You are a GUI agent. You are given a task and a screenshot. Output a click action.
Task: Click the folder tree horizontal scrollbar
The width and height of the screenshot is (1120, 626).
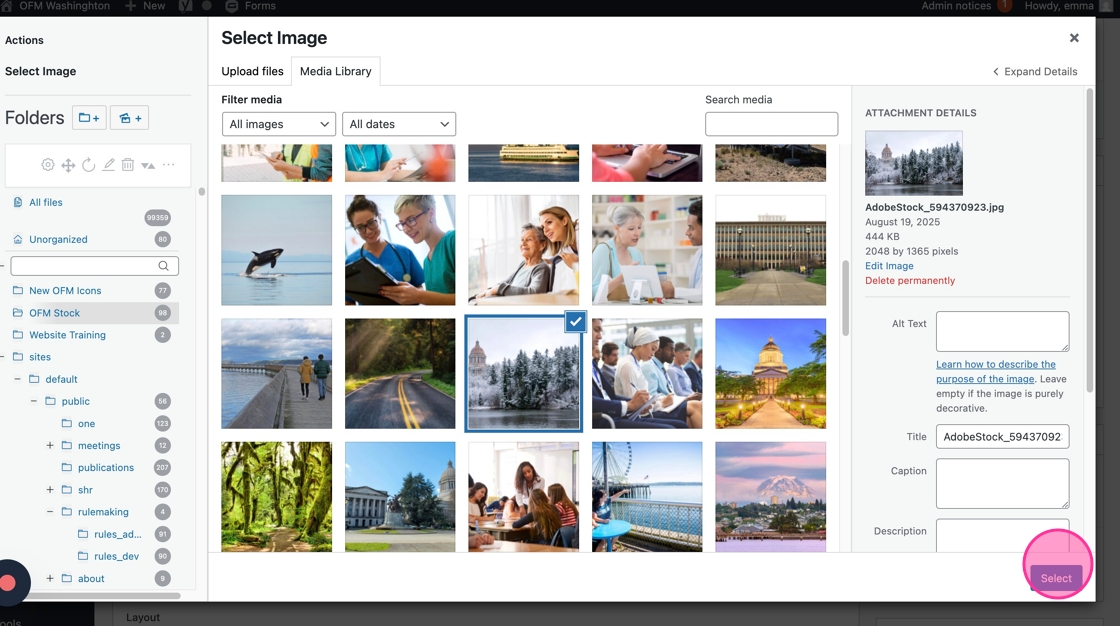pyautogui.click(x=104, y=595)
